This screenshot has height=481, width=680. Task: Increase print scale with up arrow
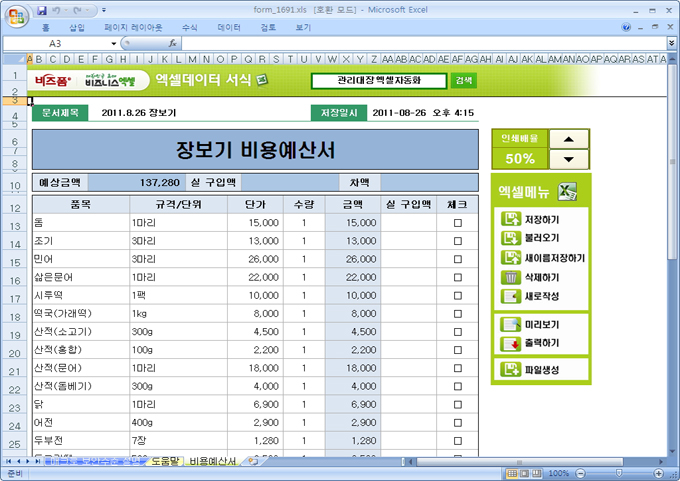click(x=569, y=140)
